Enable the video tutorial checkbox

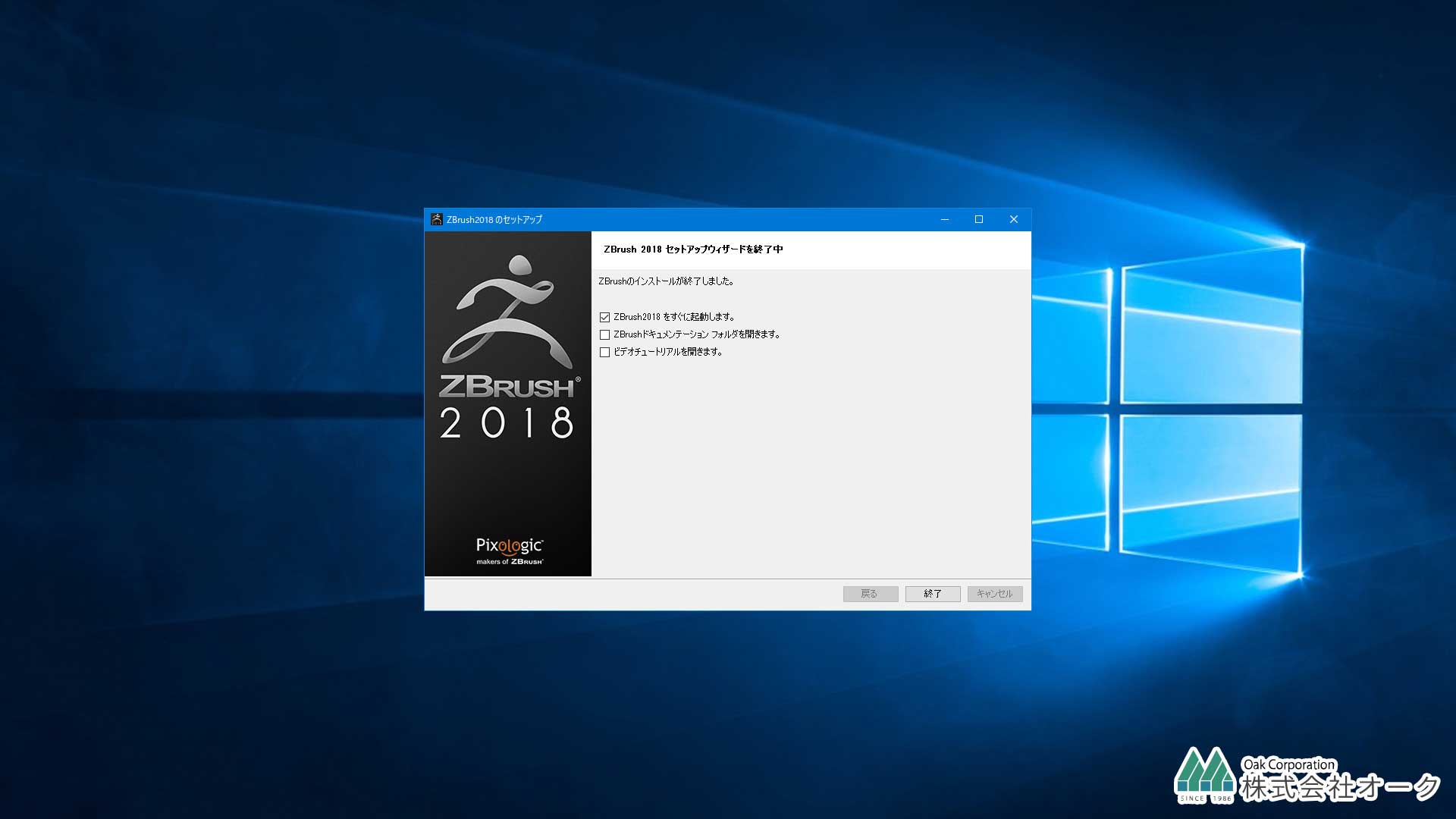(x=604, y=352)
